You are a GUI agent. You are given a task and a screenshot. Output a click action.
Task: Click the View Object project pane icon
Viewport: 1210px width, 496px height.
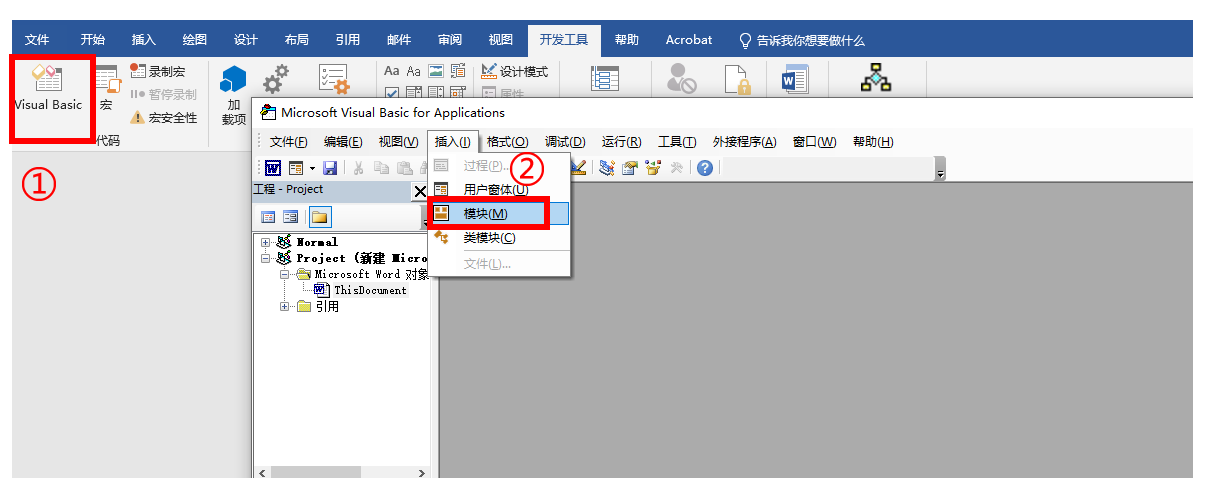[290, 216]
